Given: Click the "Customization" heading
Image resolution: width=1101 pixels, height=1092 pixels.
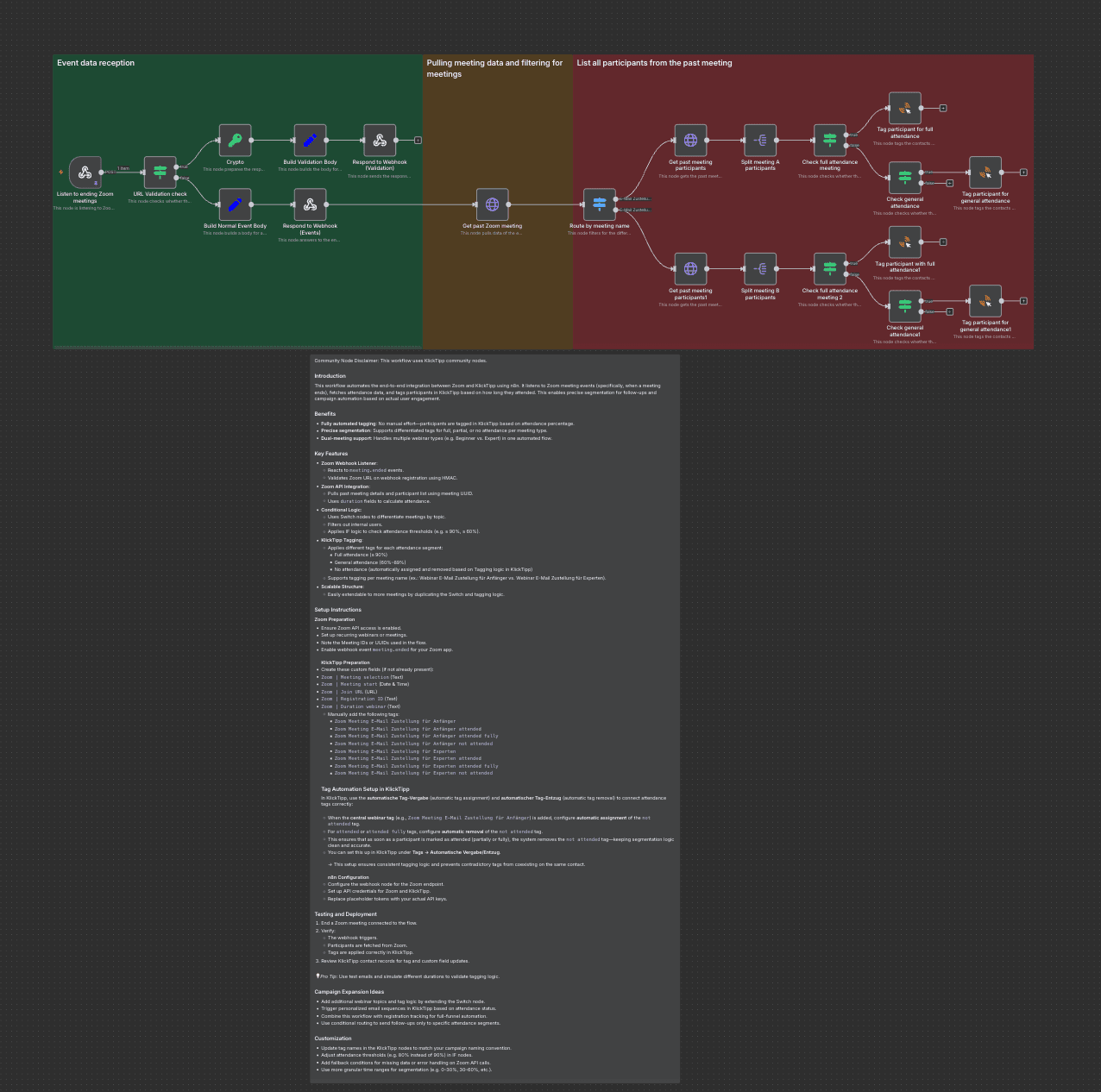Looking at the screenshot, I should [x=333, y=1039].
